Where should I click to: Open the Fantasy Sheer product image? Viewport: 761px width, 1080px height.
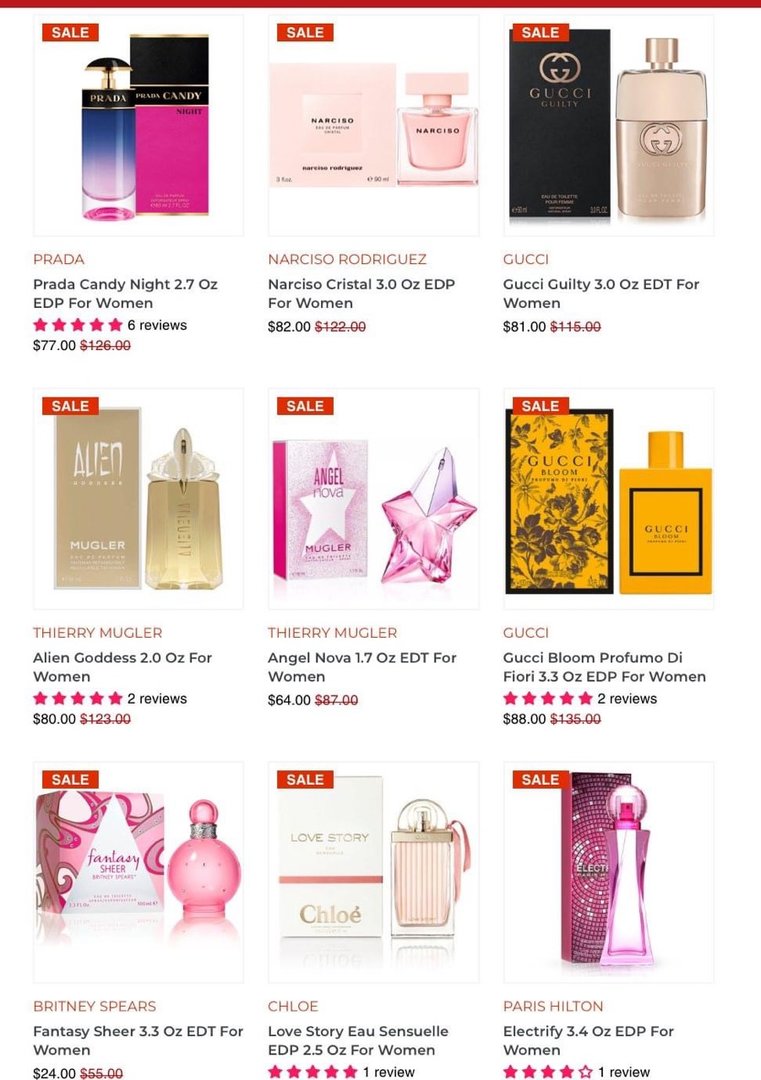pyautogui.click(x=138, y=872)
